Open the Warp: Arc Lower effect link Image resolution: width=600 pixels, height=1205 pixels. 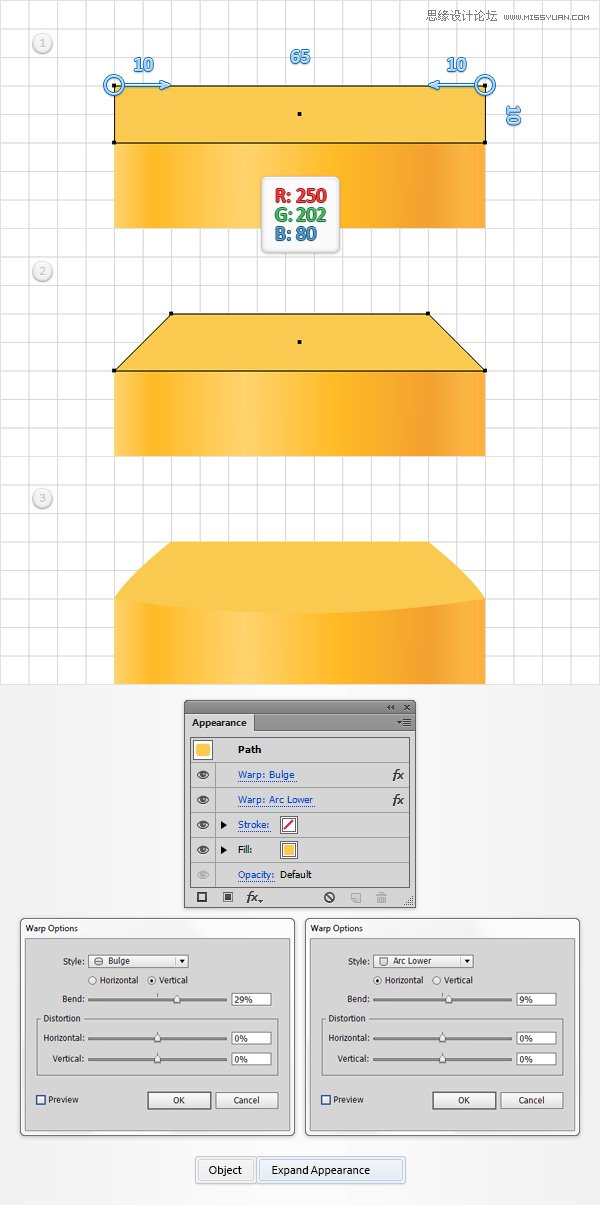click(275, 800)
